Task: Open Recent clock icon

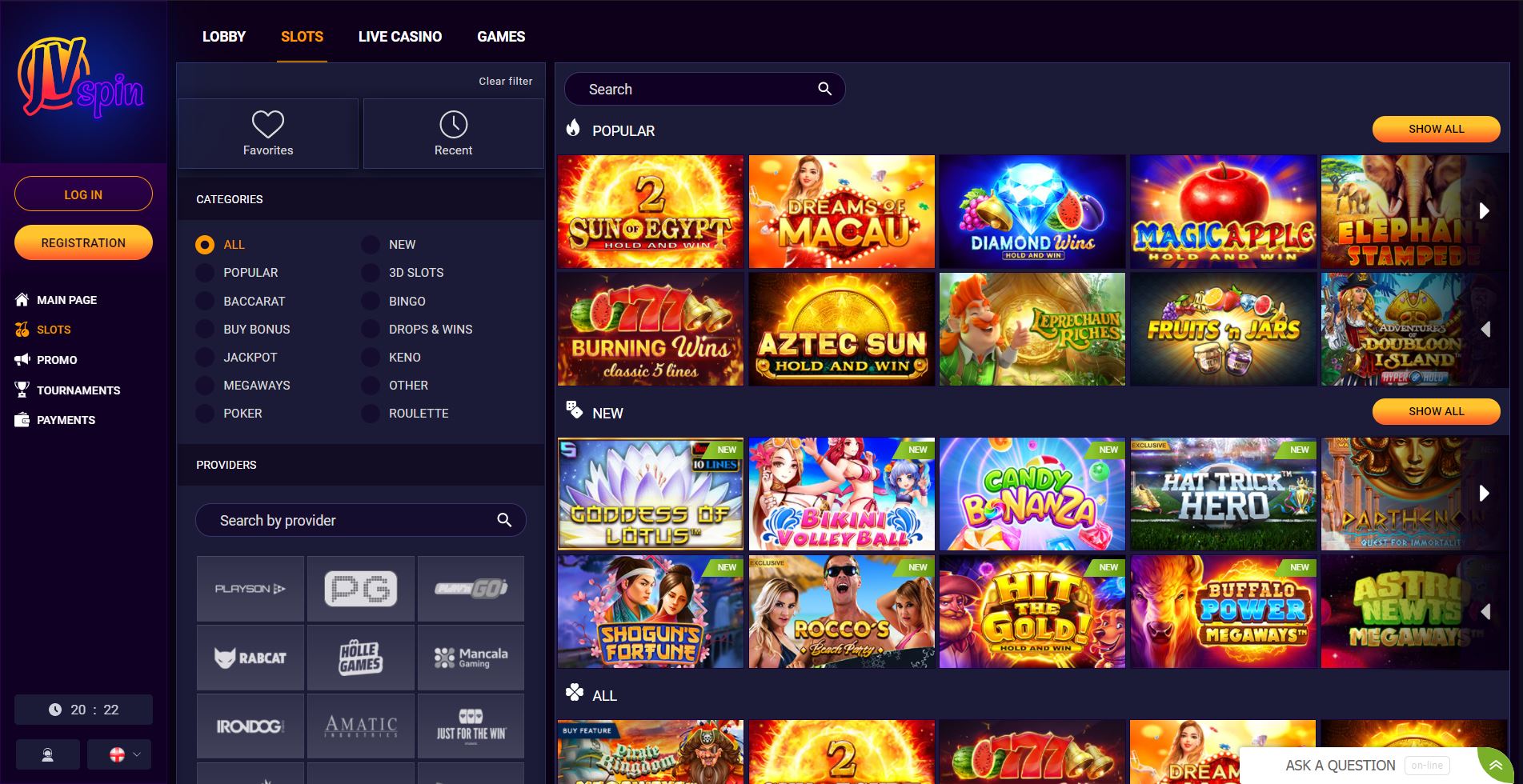Action: click(454, 125)
